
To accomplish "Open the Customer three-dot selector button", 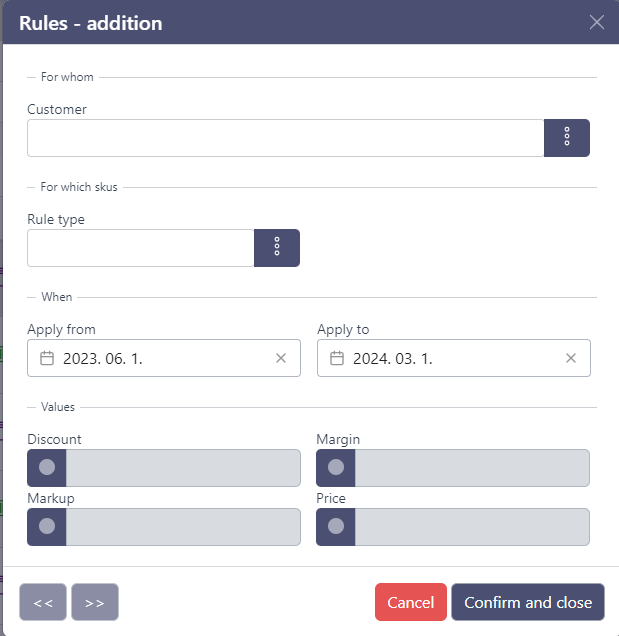I will (566, 138).
